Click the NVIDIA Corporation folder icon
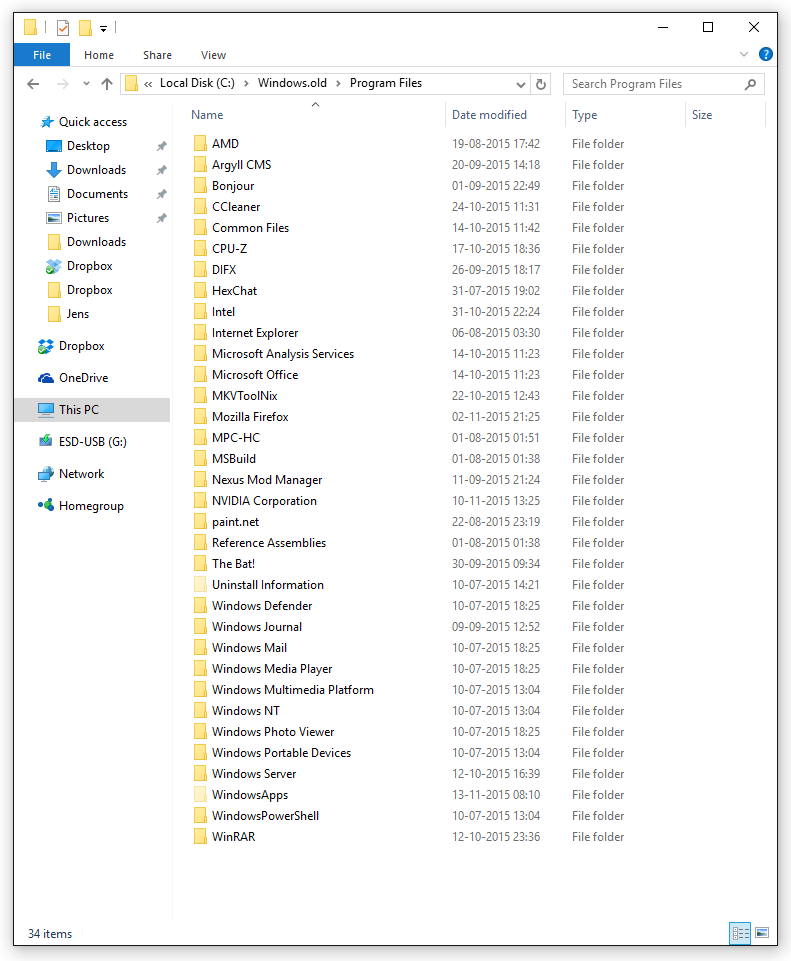791x961 pixels. tap(200, 501)
